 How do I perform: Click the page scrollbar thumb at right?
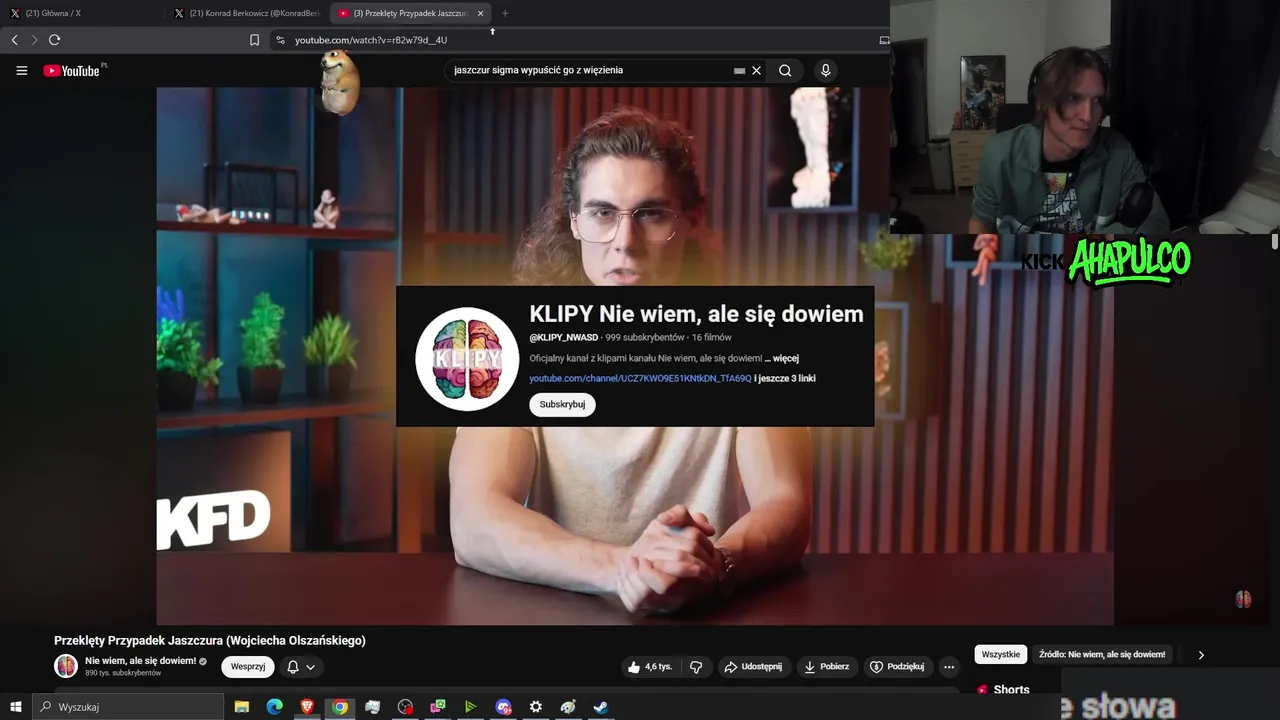click(1275, 241)
